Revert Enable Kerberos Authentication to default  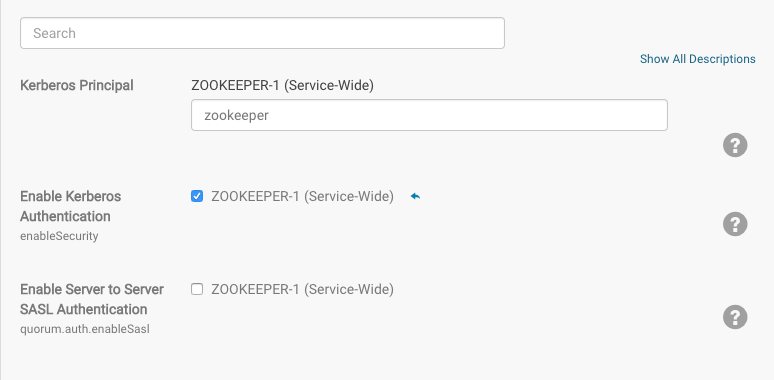415,196
